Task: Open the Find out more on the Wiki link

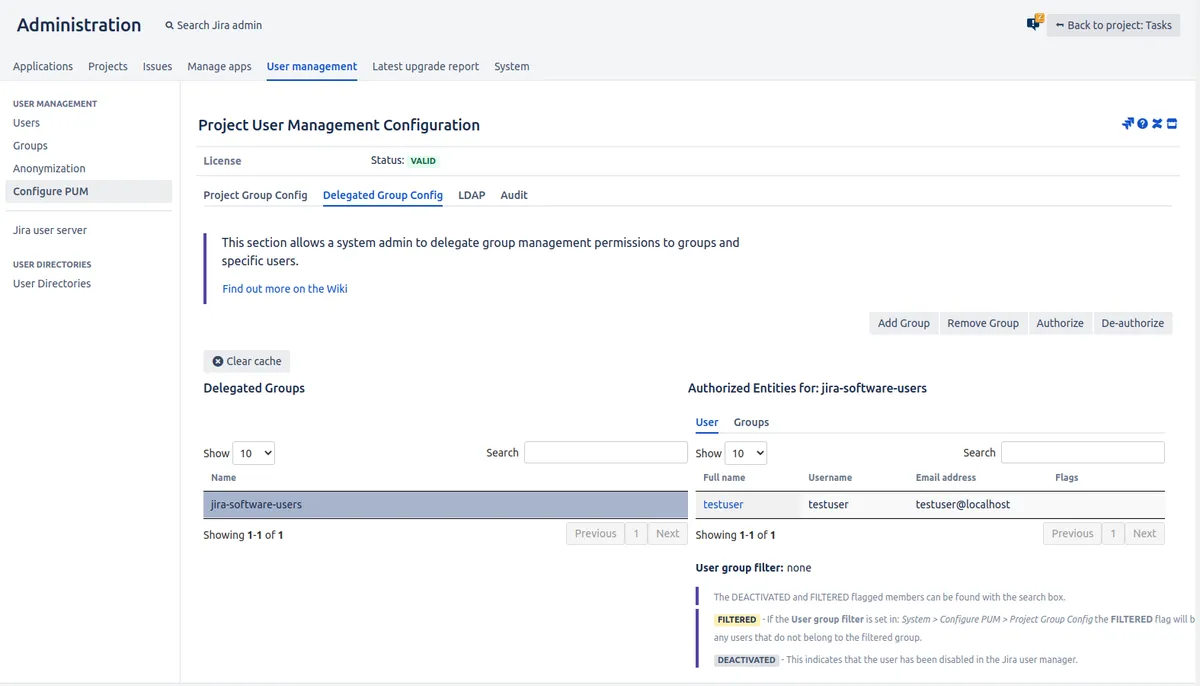Action: (285, 289)
